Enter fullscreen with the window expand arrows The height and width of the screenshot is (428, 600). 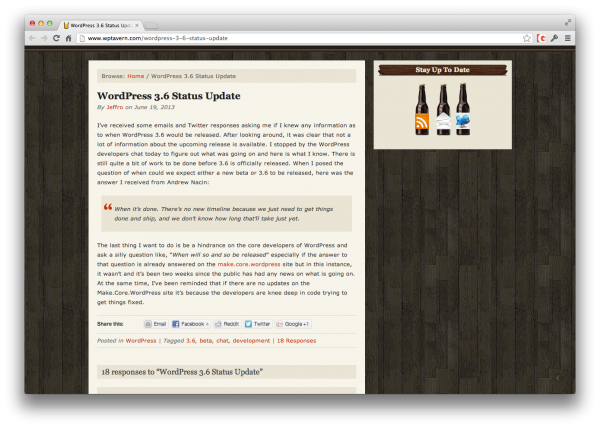pos(568,23)
